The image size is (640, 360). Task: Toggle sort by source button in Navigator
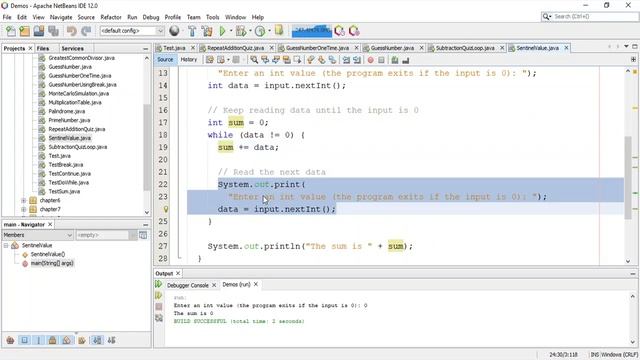click(x=111, y=340)
